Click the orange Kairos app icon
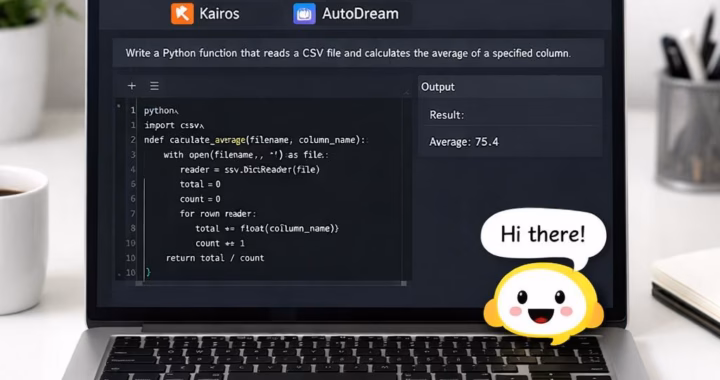720x380 pixels. click(x=182, y=13)
